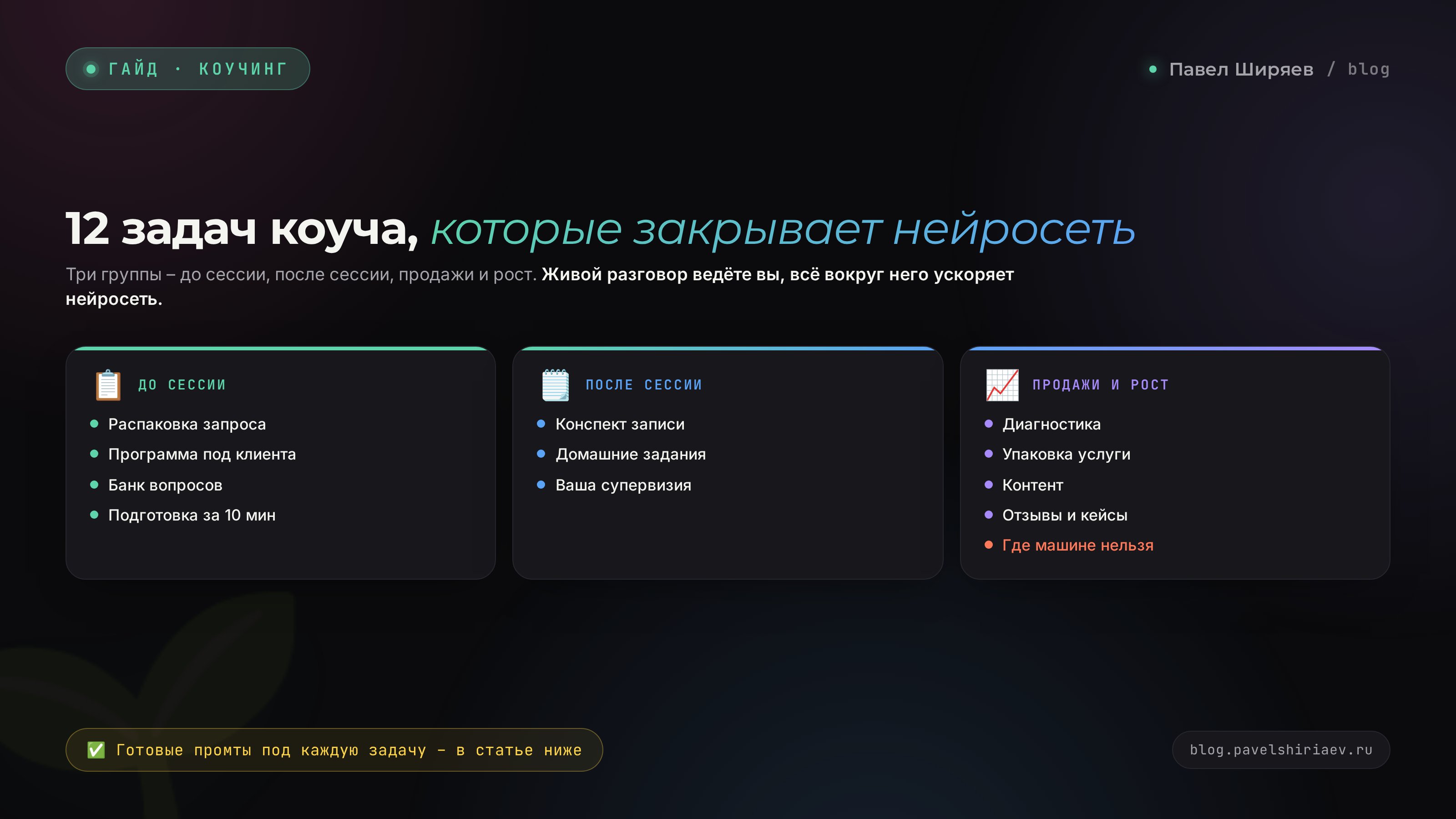Click the Домашние задания item

(x=631, y=455)
